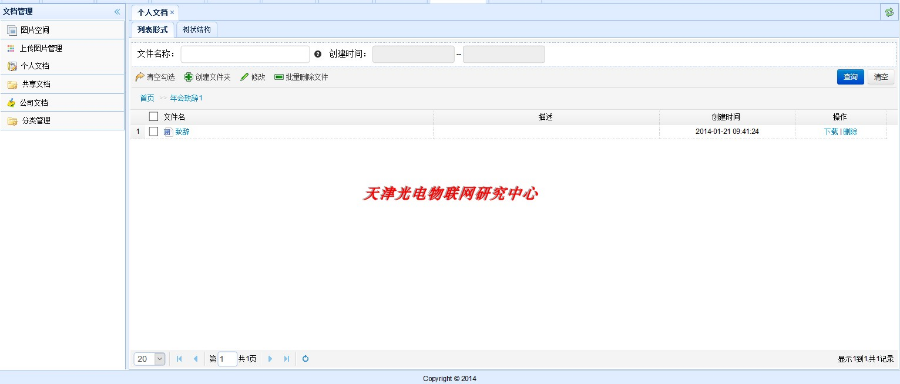Go to next page in pager
Viewport: 900px width, 384px height.
(x=270, y=359)
